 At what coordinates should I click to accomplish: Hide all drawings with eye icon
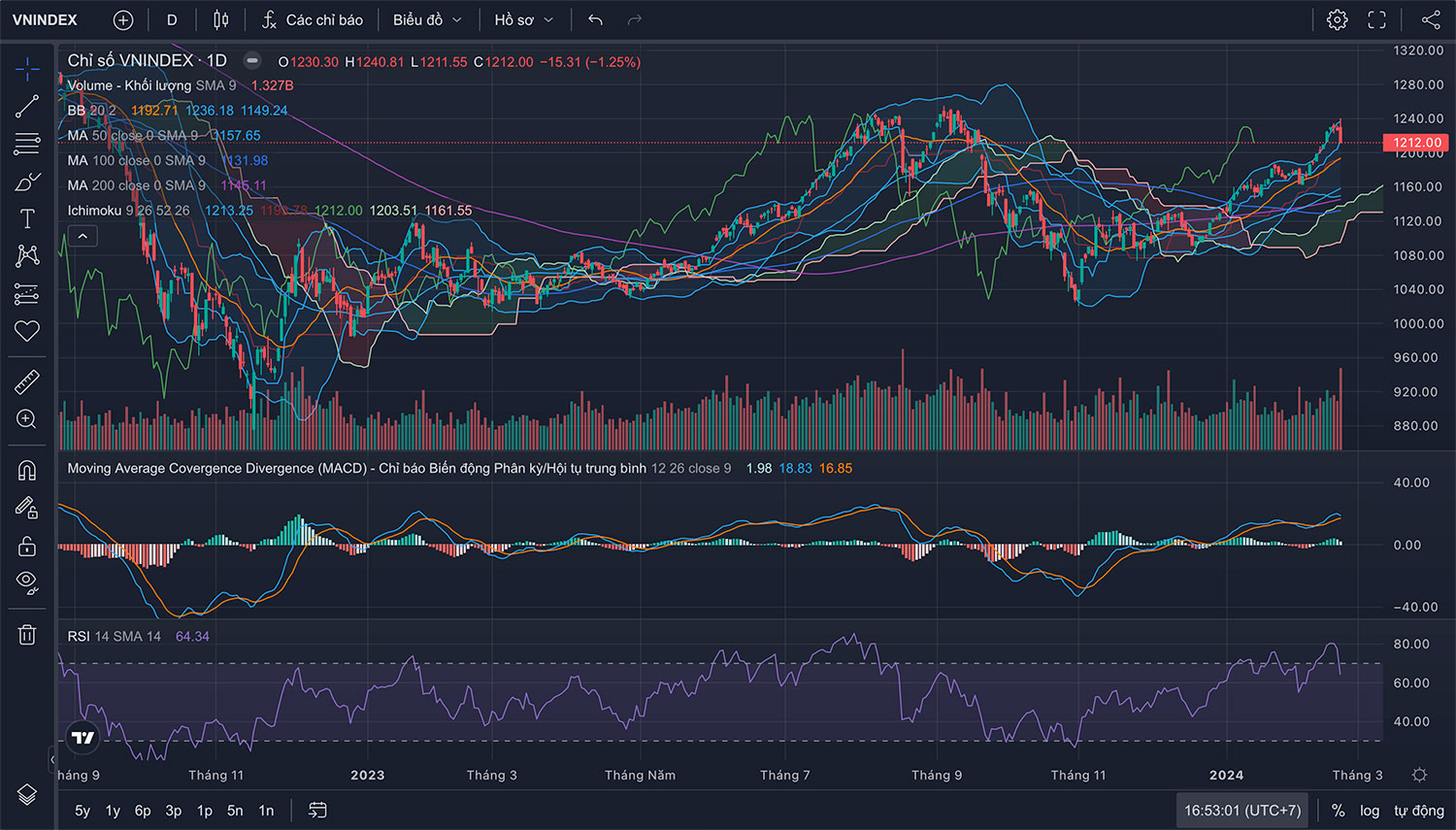[27, 582]
